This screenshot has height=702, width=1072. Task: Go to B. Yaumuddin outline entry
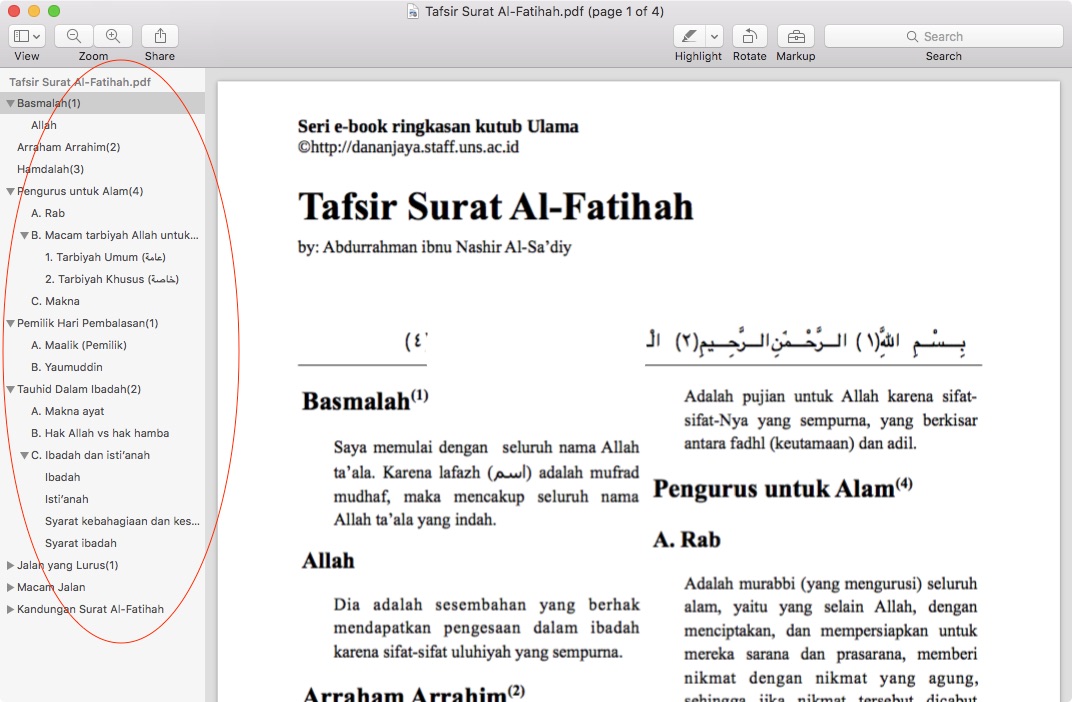pos(67,367)
